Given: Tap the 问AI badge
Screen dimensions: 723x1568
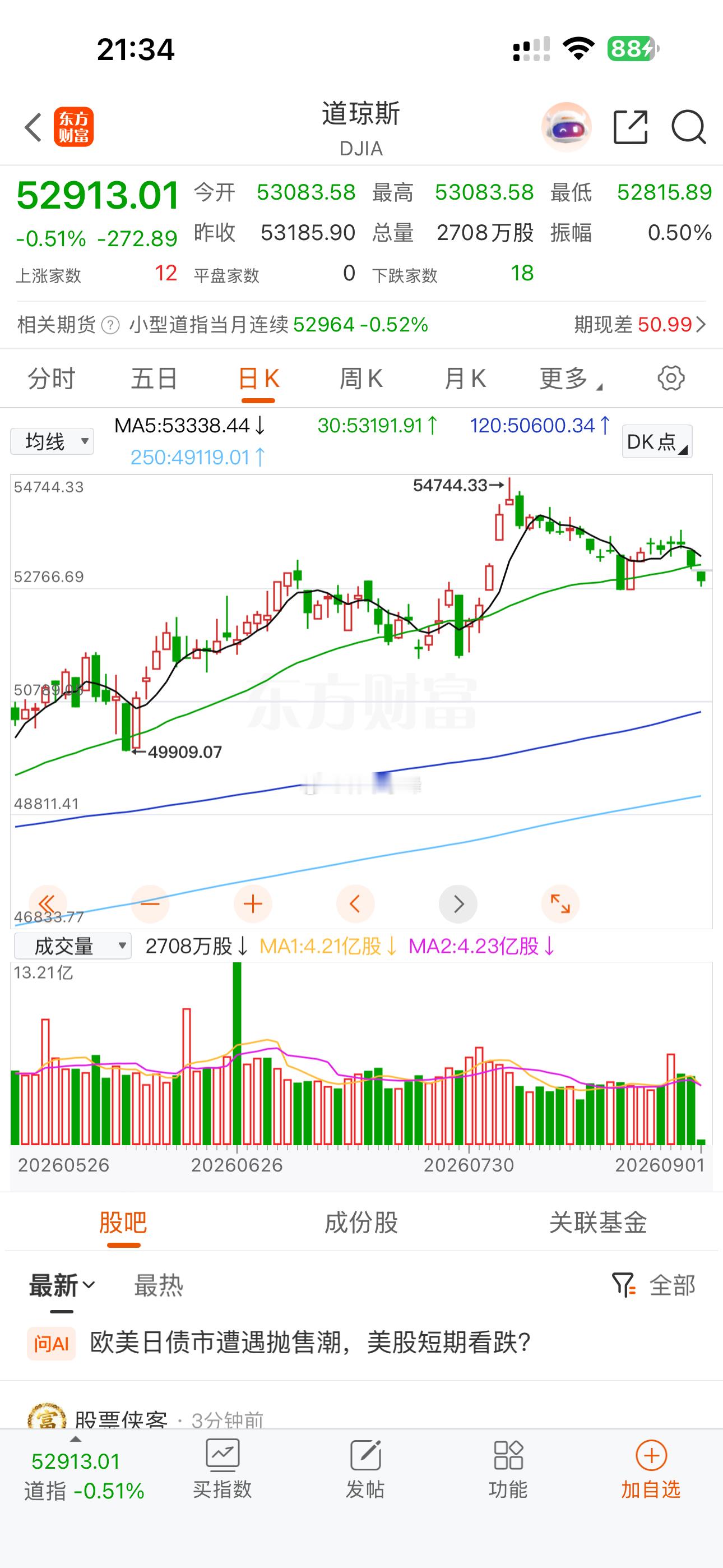Looking at the screenshot, I should tap(51, 1343).
